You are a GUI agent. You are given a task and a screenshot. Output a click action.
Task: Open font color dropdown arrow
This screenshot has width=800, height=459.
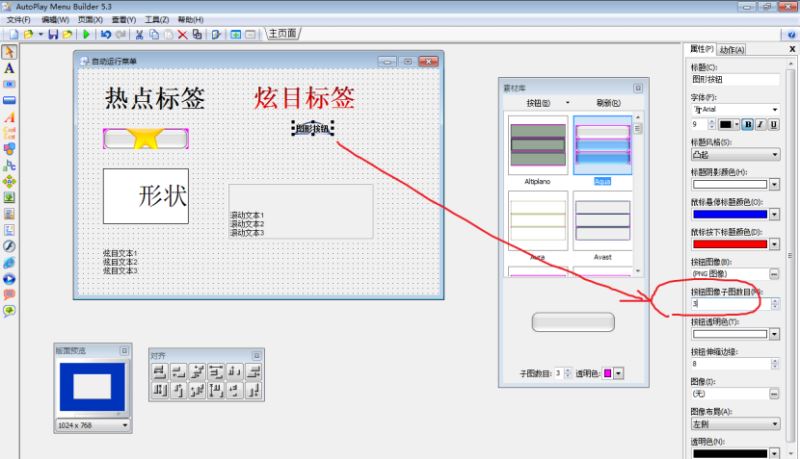(x=736, y=124)
